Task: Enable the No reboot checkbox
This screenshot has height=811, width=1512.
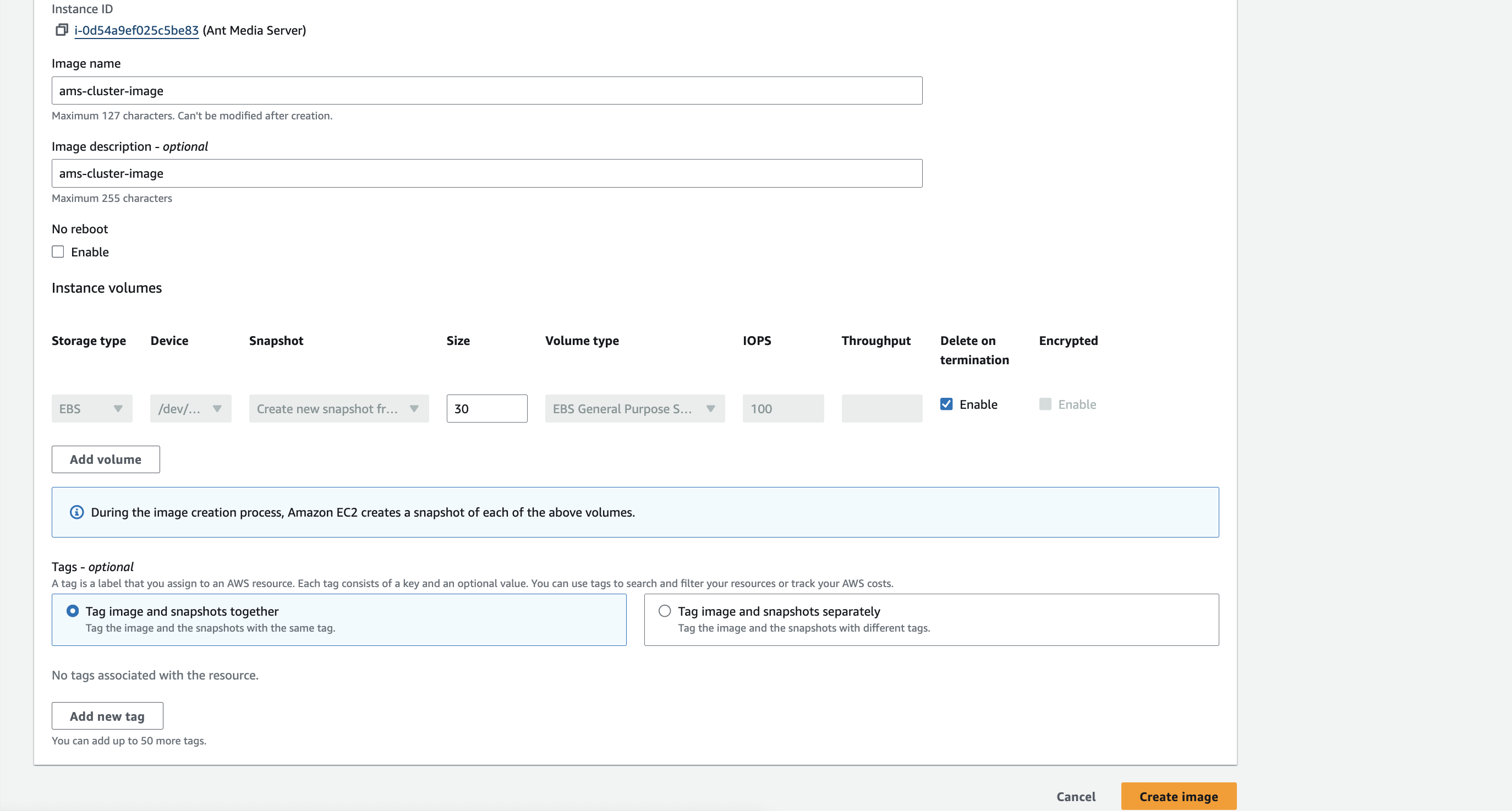Action: (x=58, y=253)
